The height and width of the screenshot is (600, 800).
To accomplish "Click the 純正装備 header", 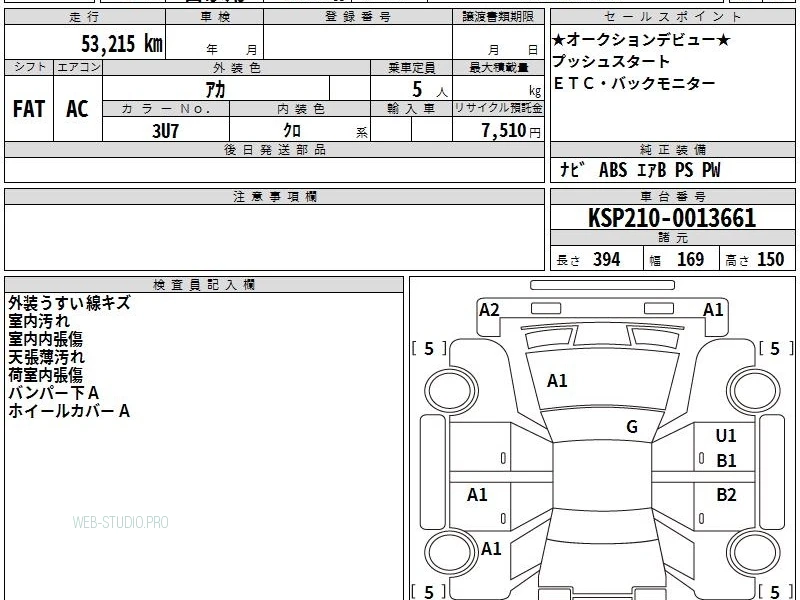I will coord(672,149).
